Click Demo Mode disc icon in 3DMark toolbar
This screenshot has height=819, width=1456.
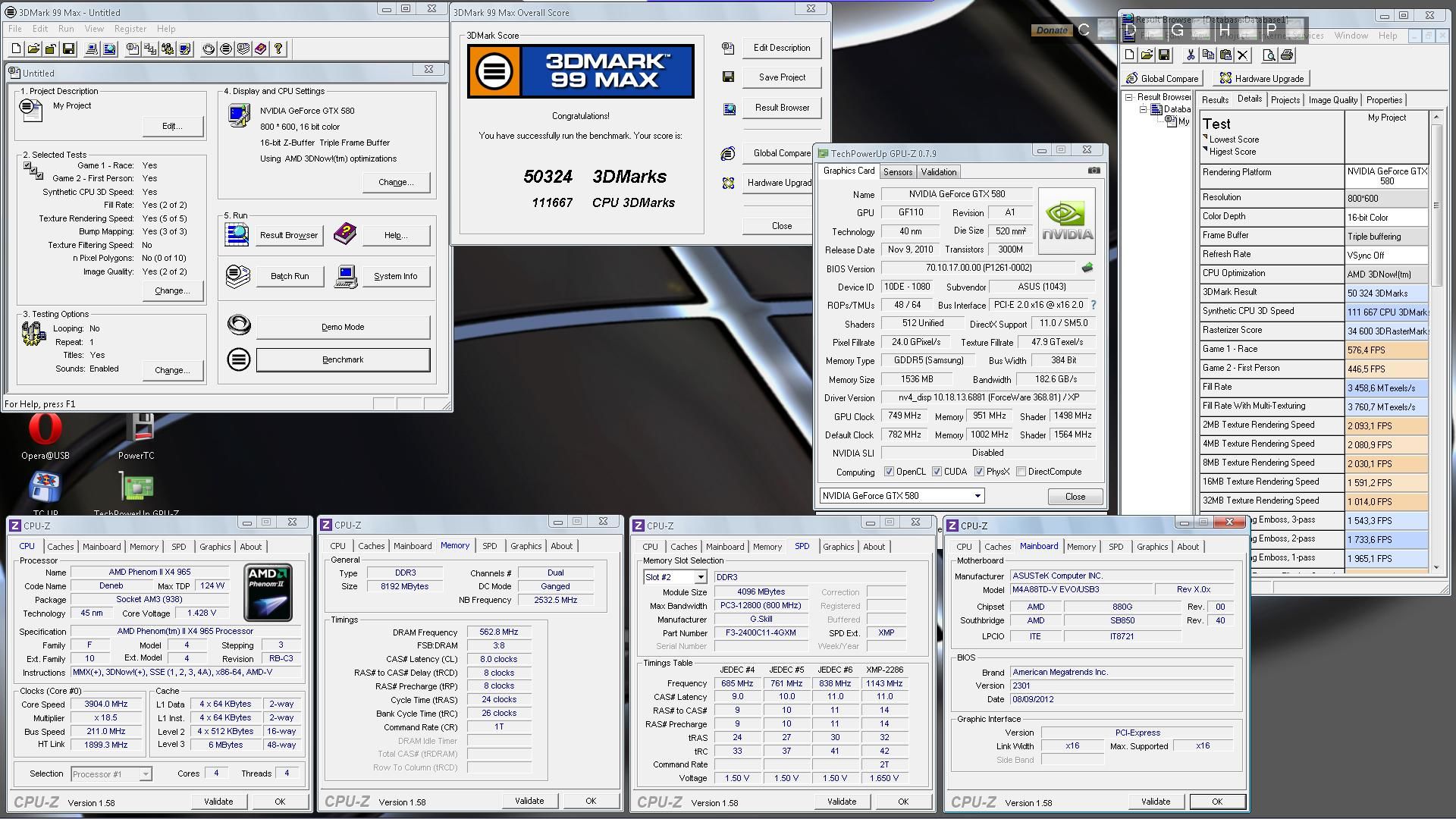tap(209, 49)
